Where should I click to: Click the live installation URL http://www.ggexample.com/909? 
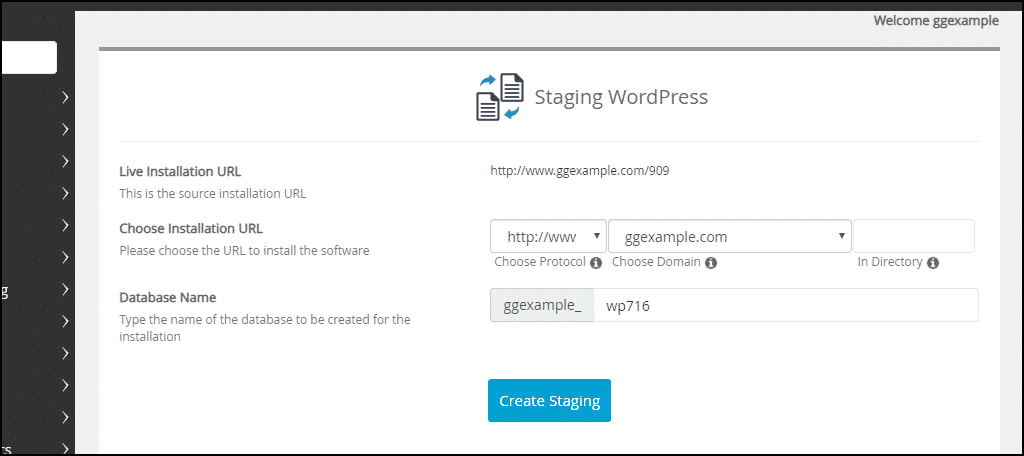(x=579, y=171)
